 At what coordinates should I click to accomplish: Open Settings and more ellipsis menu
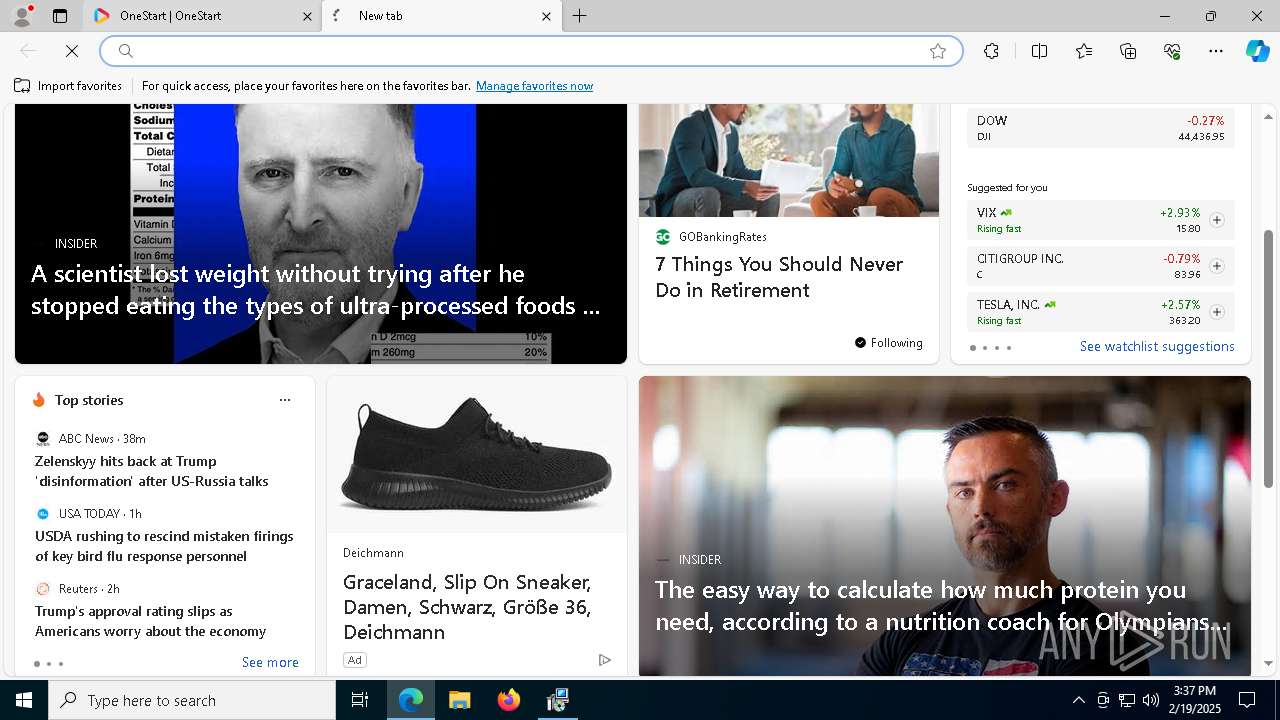click(x=1216, y=51)
